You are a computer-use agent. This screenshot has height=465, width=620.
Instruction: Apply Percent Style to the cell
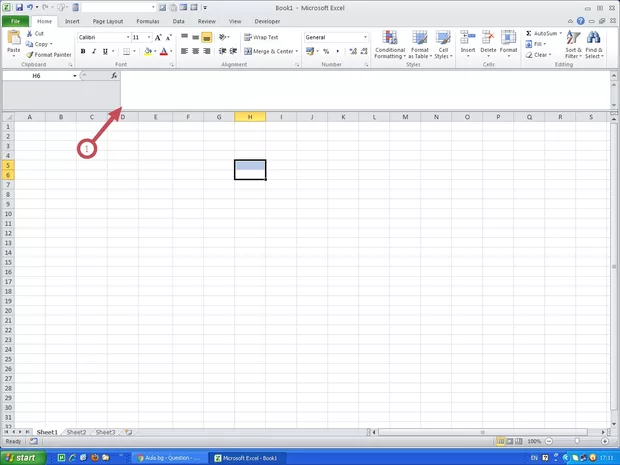[326, 51]
